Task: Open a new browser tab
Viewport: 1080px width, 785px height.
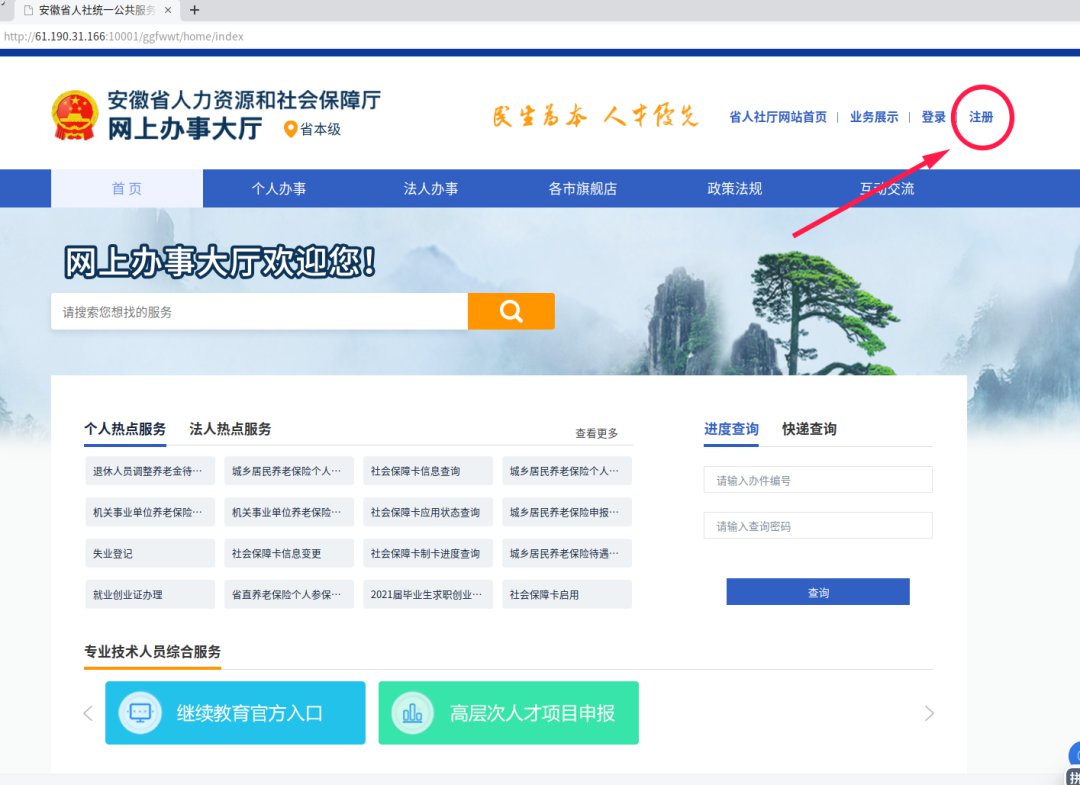Action: [194, 10]
